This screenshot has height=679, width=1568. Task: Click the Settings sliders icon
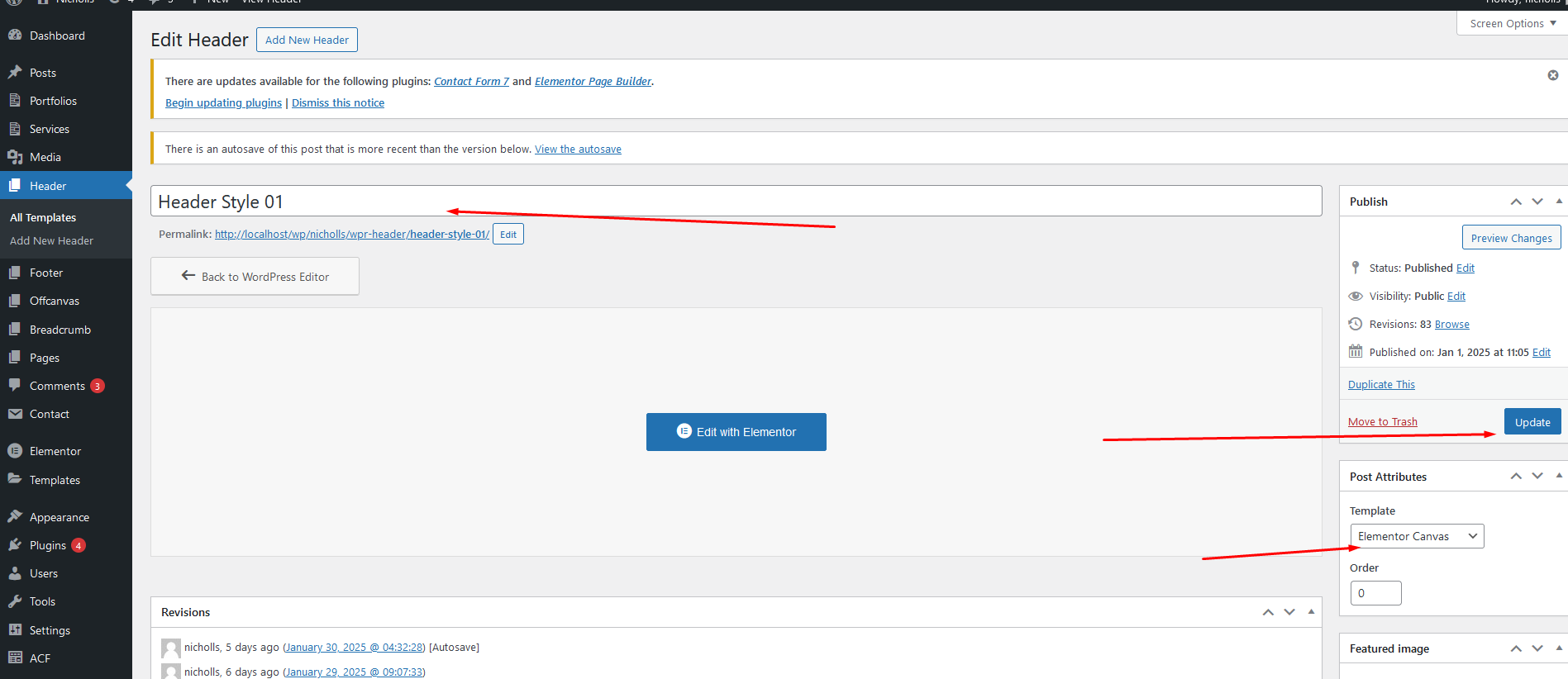[15, 630]
